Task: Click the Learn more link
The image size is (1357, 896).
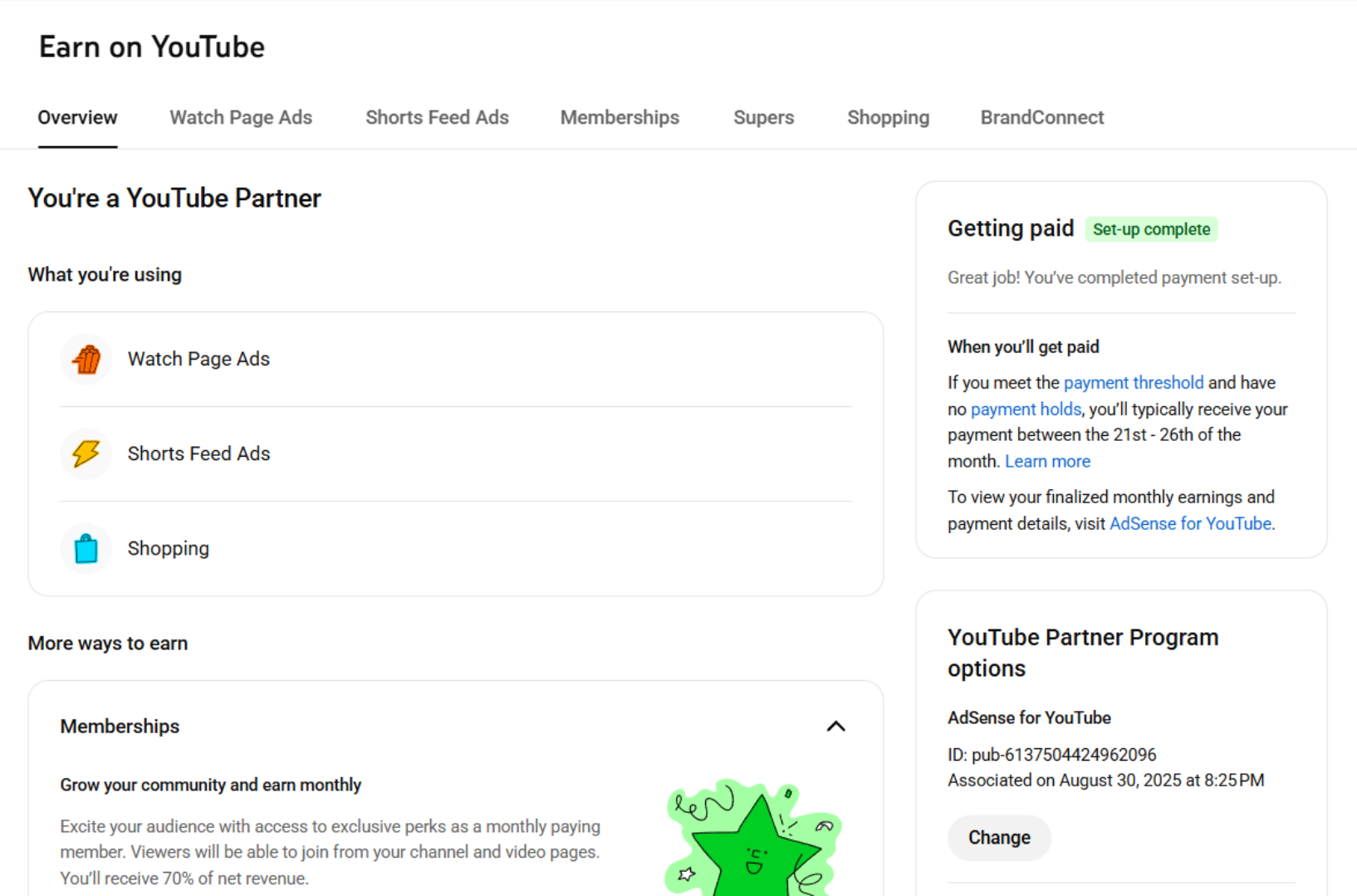Action: pos(1047,462)
